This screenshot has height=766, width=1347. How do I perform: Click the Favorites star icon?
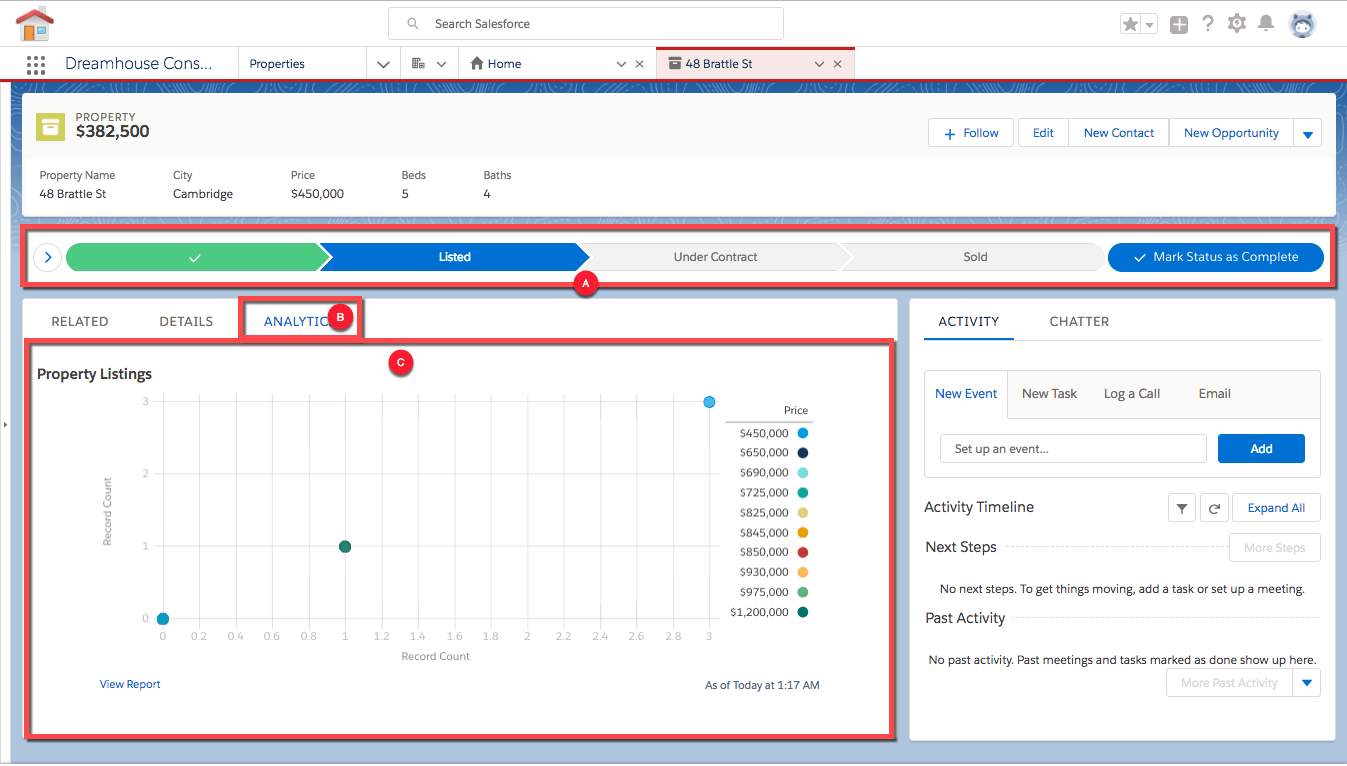[x=1130, y=25]
